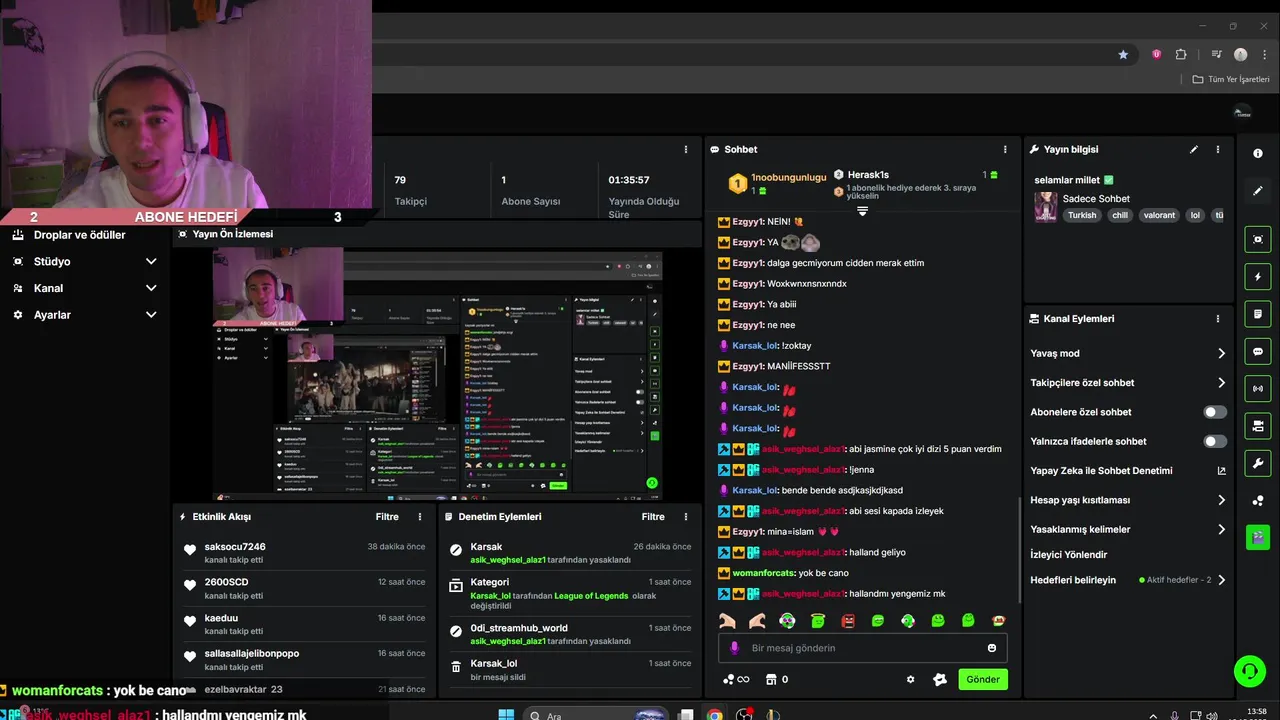
Task: Edit stream info with Yayın bilgisi pencil
Action: pyautogui.click(x=1193, y=149)
